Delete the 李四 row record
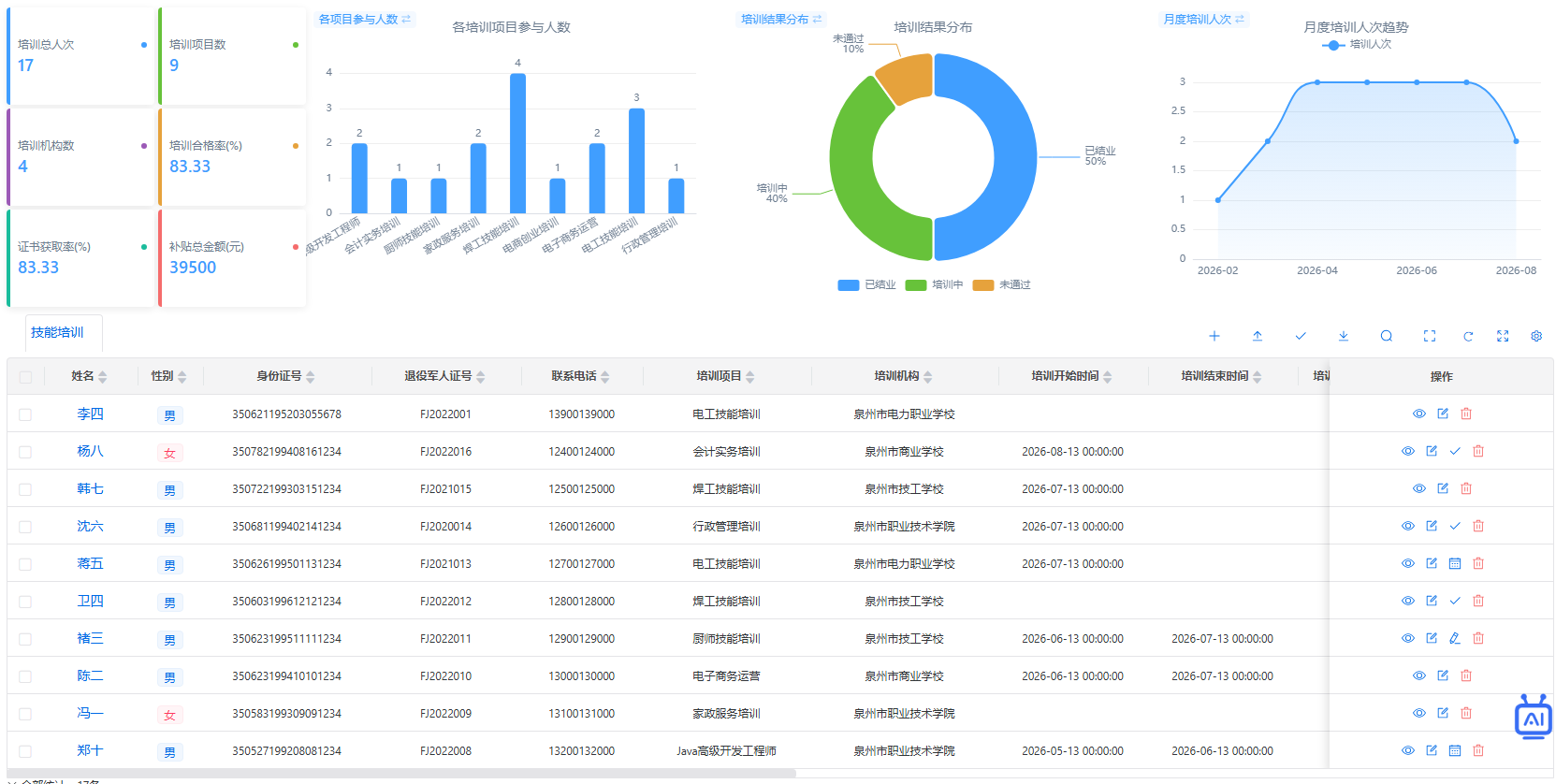The image size is (1556, 784). (x=1466, y=414)
